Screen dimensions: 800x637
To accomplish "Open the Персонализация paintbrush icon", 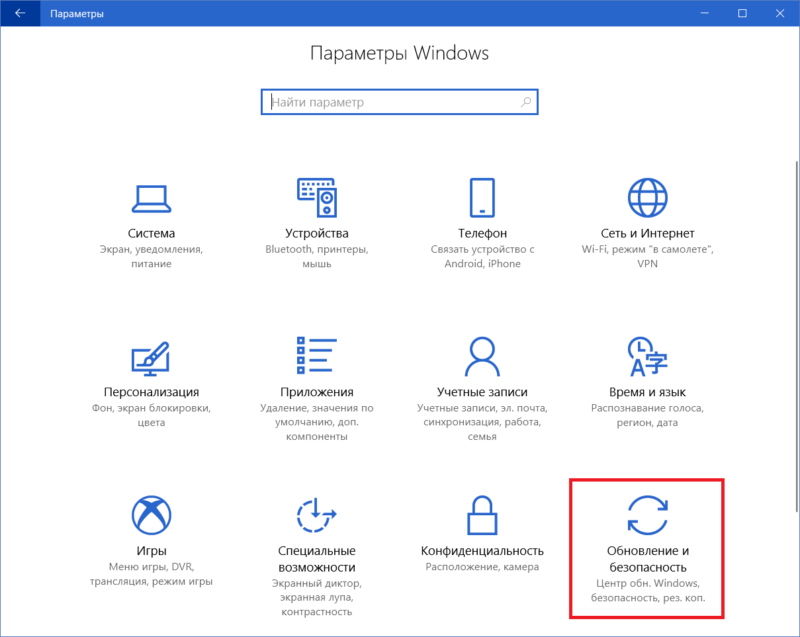I will pyautogui.click(x=151, y=357).
